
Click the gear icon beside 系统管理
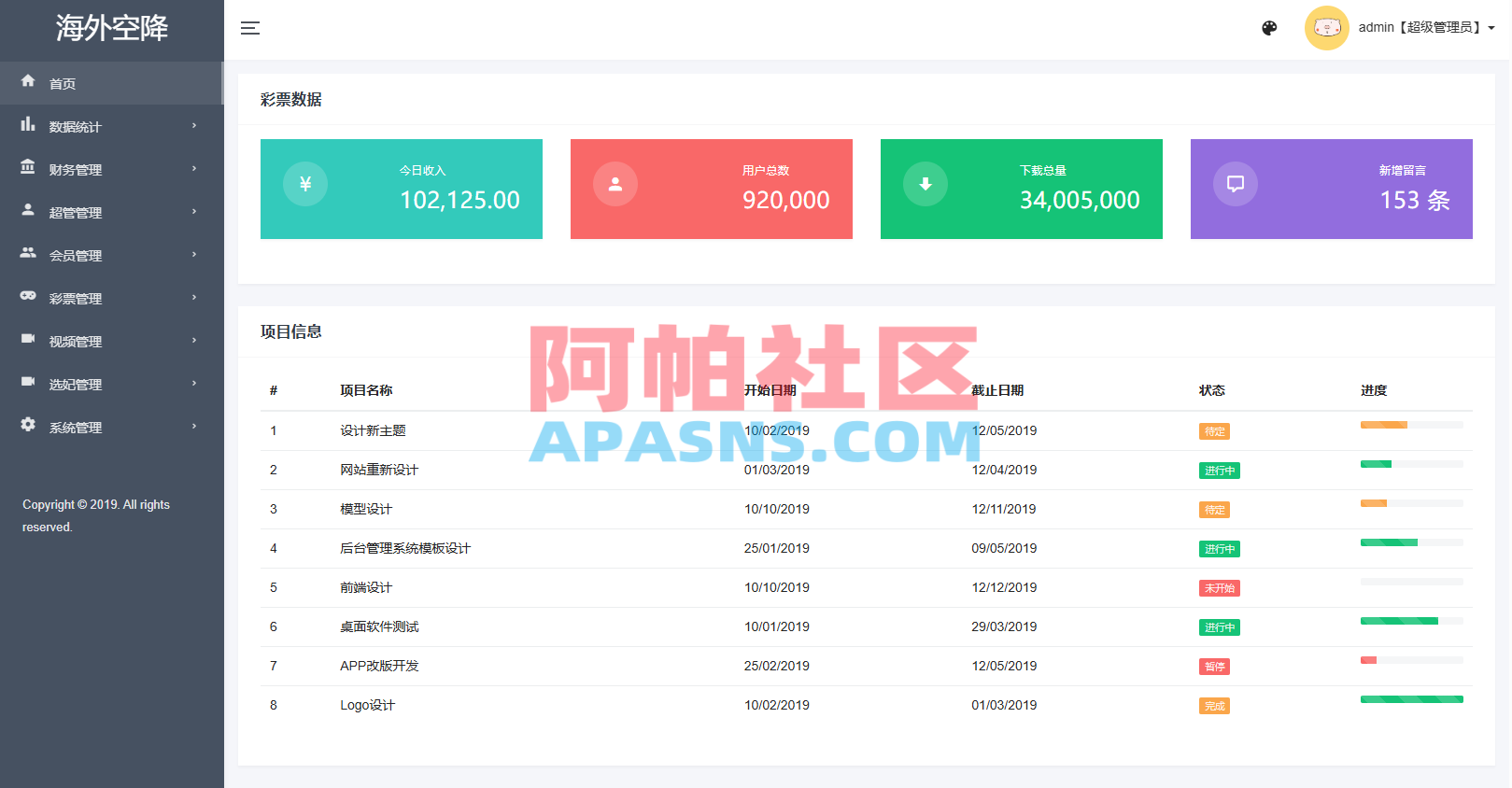(28, 425)
